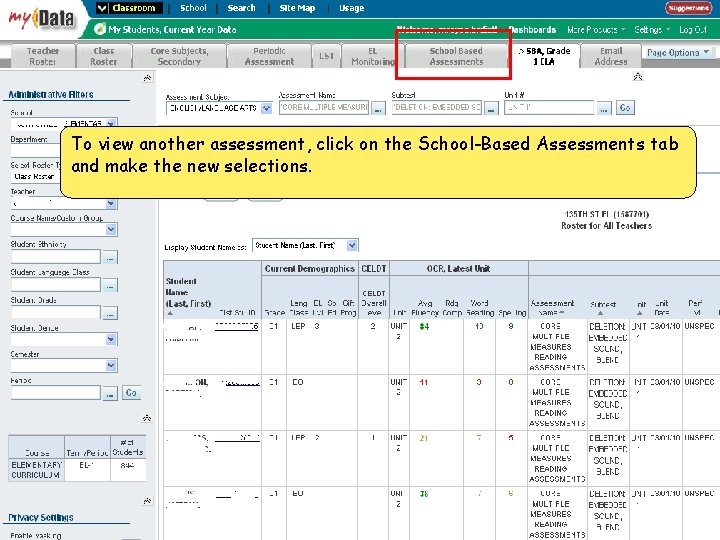720x540 pixels.
Task: Click the Student Ethnicity input field
Action: 56,257
